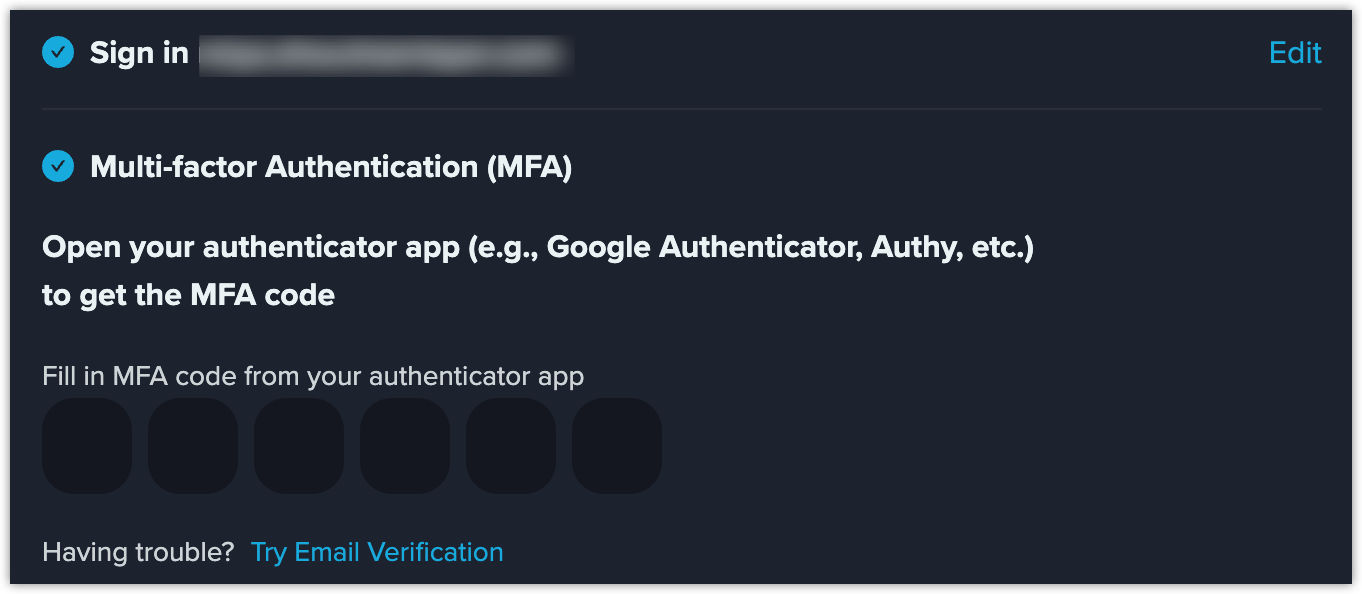Click the 'Having trouble?' text
1362x594 pixels.
click(x=138, y=552)
